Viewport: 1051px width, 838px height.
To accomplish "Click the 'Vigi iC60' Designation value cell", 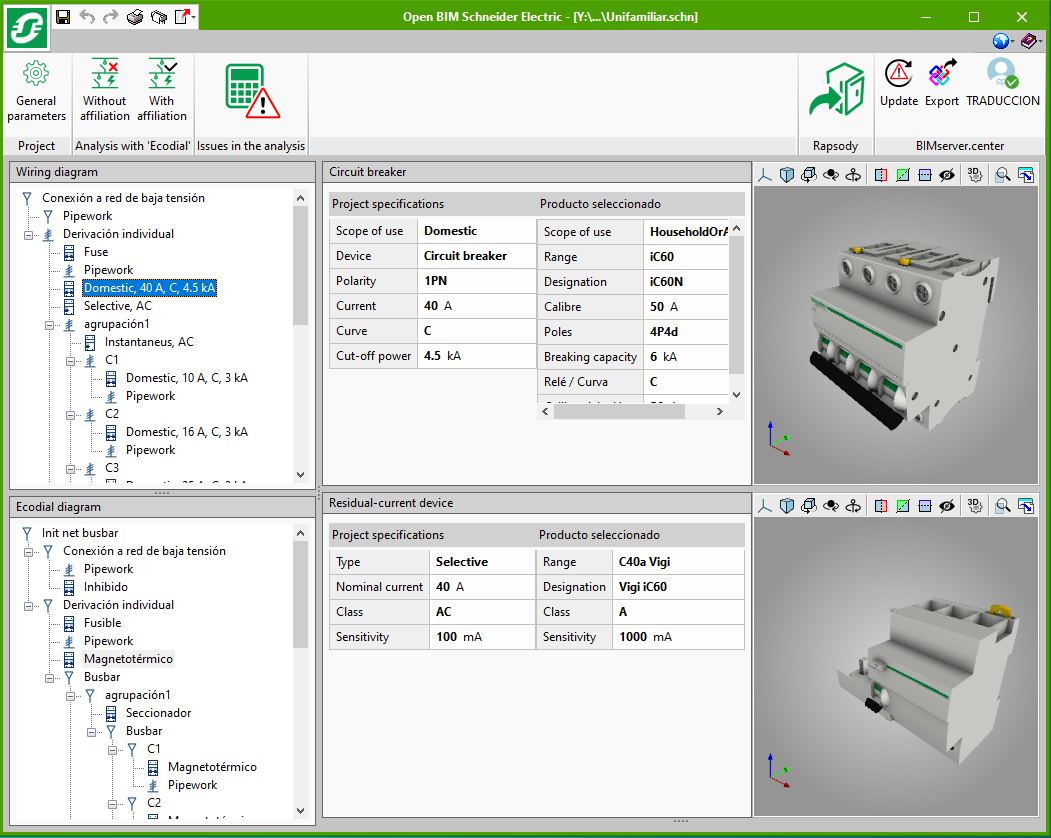I will tap(678, 587).
